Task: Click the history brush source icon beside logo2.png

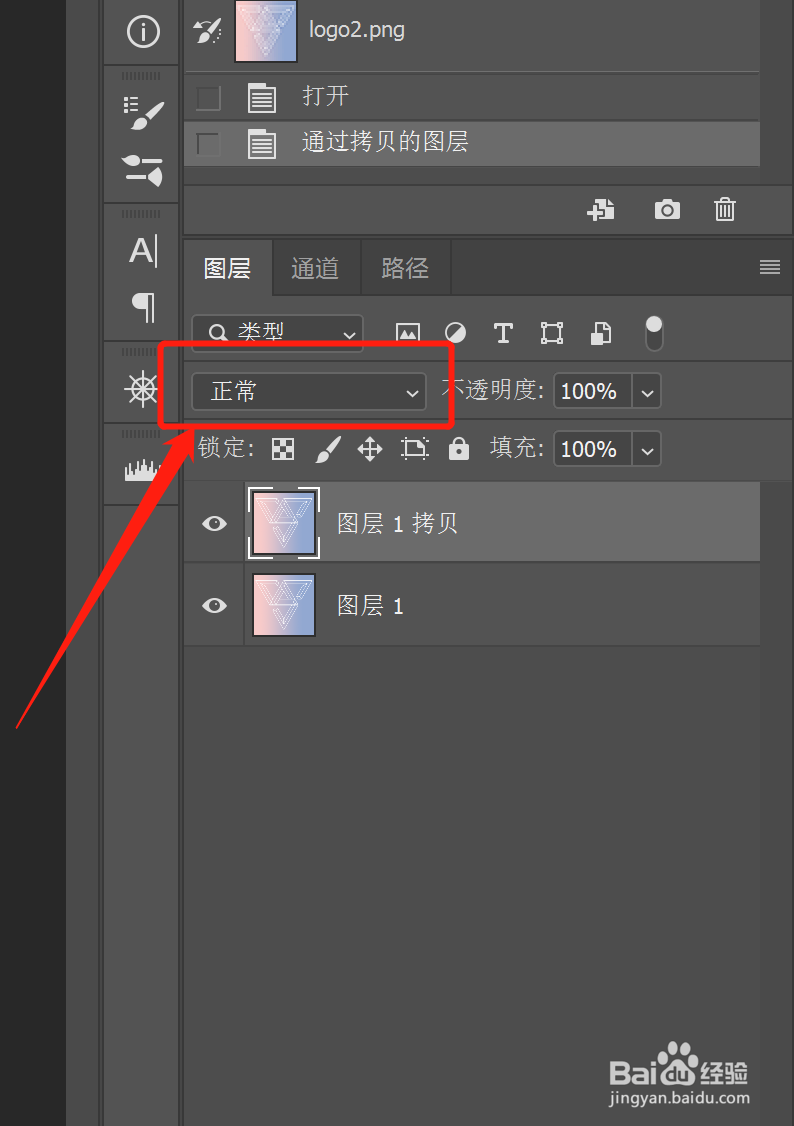Action: 207,30
